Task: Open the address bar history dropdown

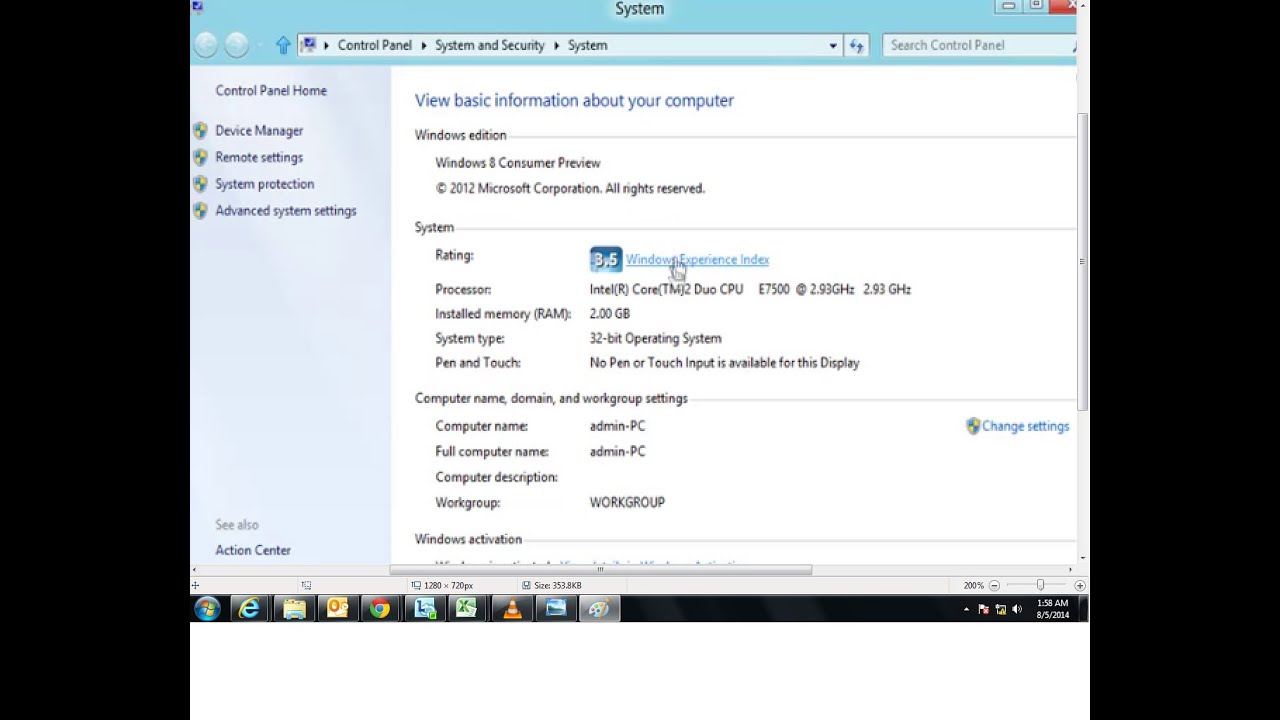Action: 833,45
